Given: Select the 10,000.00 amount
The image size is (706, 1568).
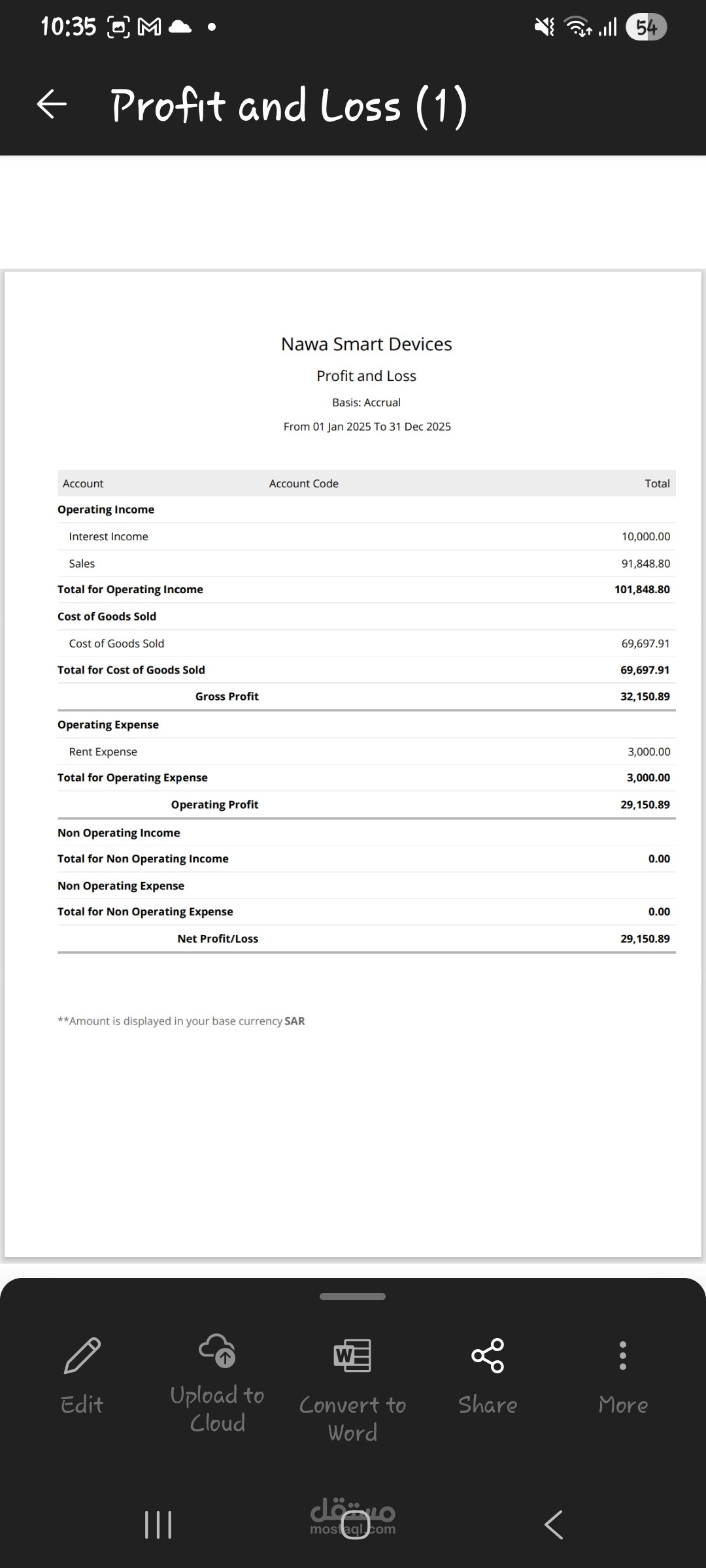Looking at the screenshot, I should click(646, 536).
